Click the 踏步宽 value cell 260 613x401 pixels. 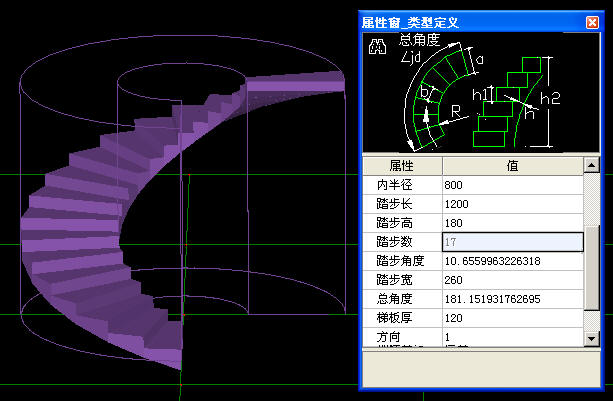[x=513, y=280]
